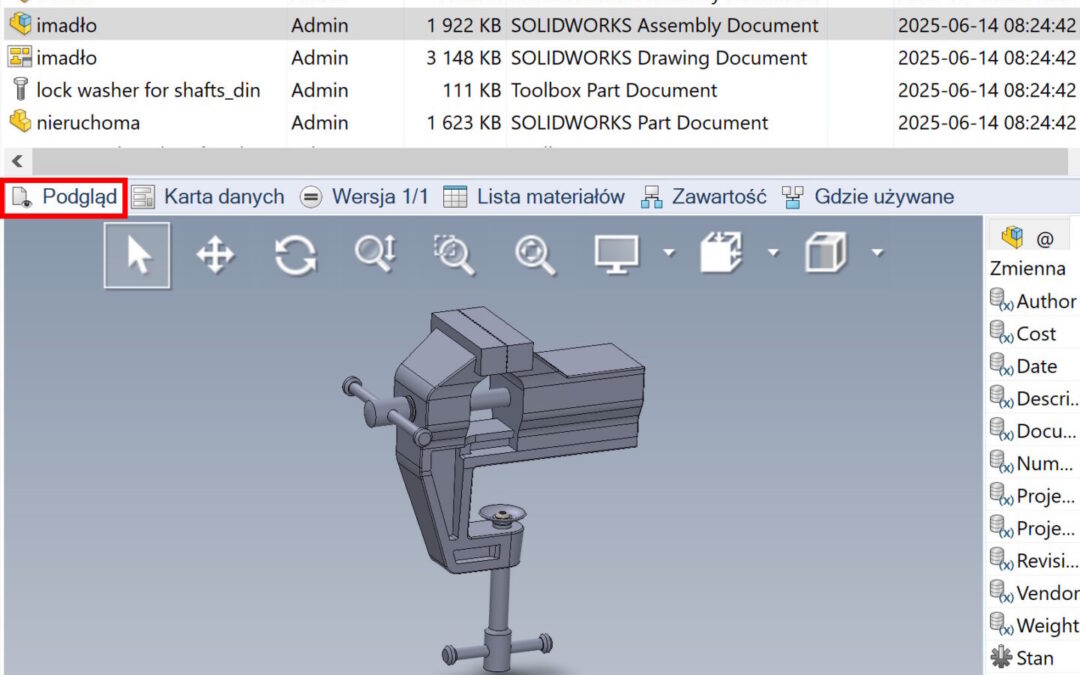This screenshot has width=1080, height=675.
Task: Open the Gdzie używane tab
Action: pos(868,197)
